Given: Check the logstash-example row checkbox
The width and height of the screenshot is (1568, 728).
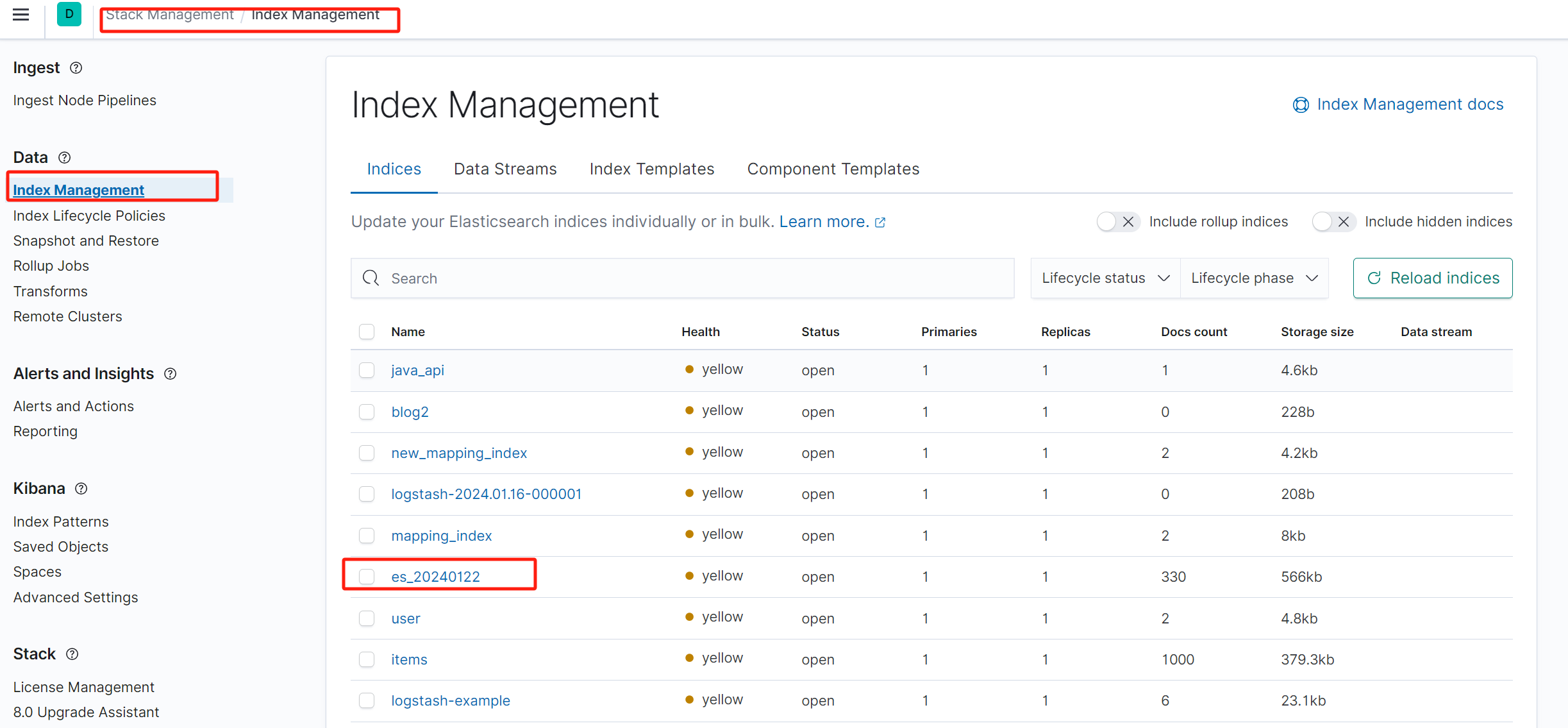Looking at the screenshot, I should (367, 700).
